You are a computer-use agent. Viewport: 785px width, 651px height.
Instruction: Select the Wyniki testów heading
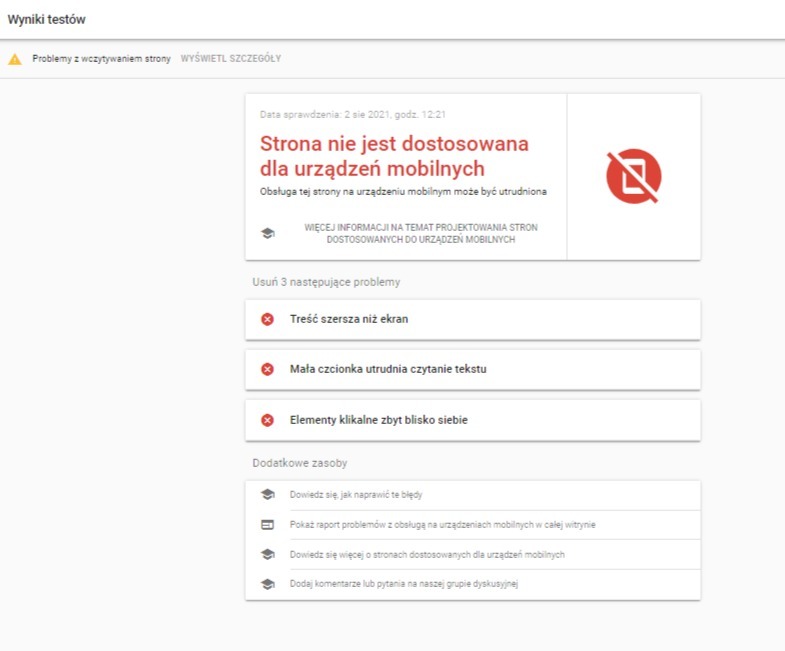click(47, 20)
